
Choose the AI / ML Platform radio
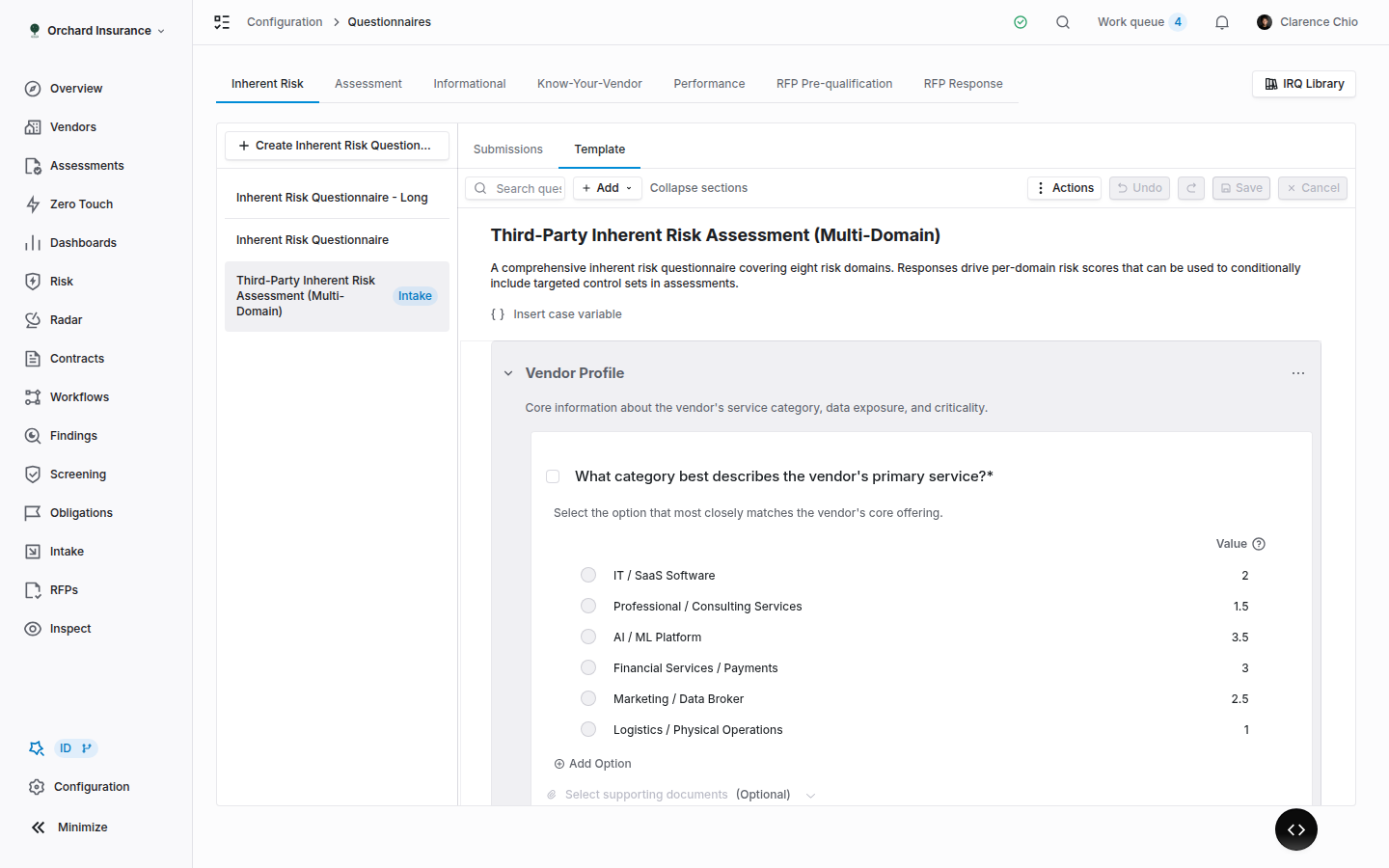click(x=588, y=637)
